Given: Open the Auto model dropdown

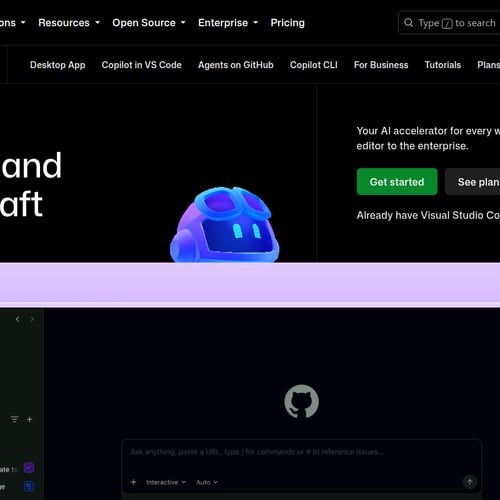Looking at the screenshot, I should coord(207,482).
